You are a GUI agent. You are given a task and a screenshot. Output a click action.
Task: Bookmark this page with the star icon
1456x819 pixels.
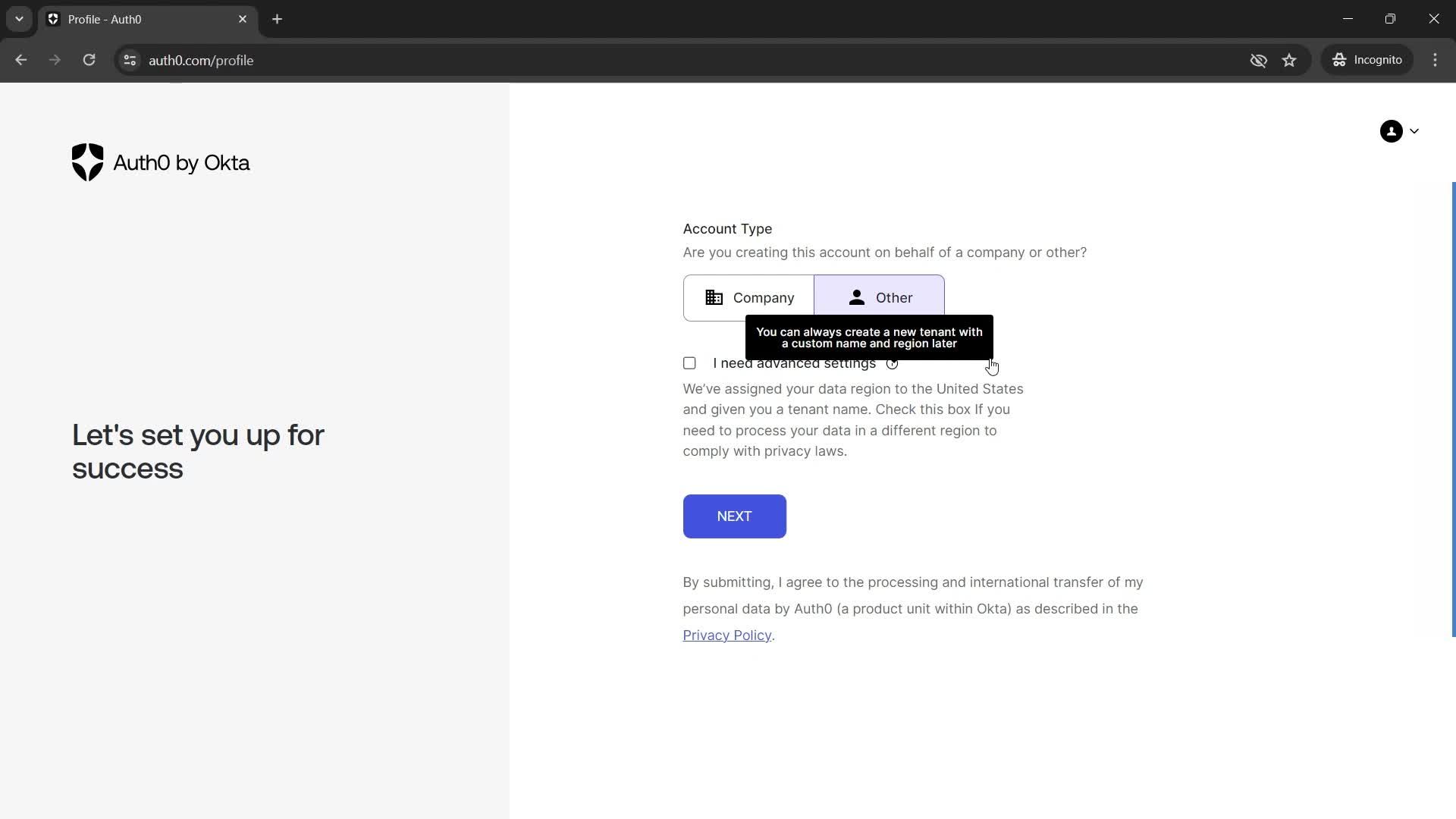click(x=1289, y=60)
